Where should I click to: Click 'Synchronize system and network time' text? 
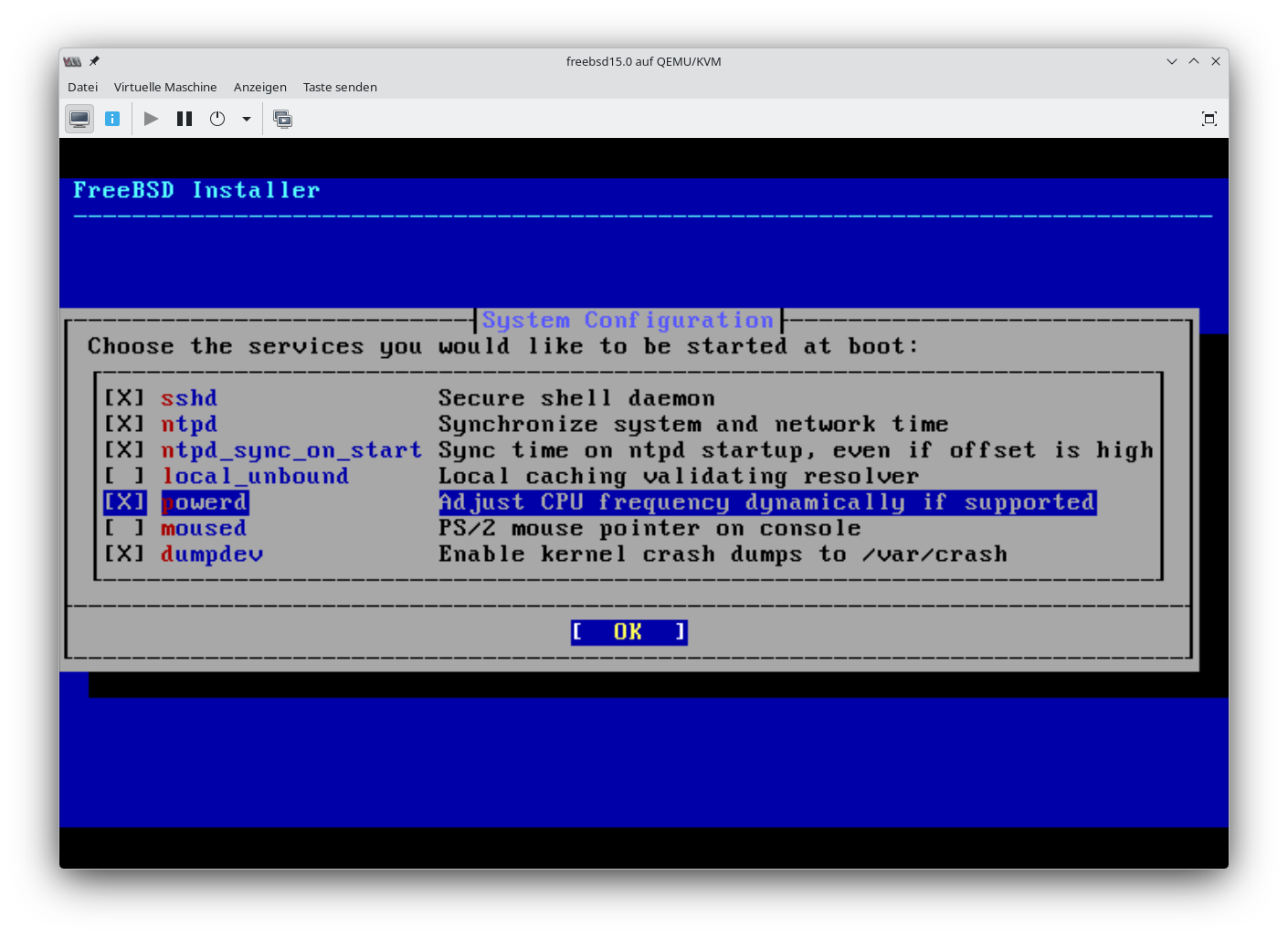[x=693, y=424]
